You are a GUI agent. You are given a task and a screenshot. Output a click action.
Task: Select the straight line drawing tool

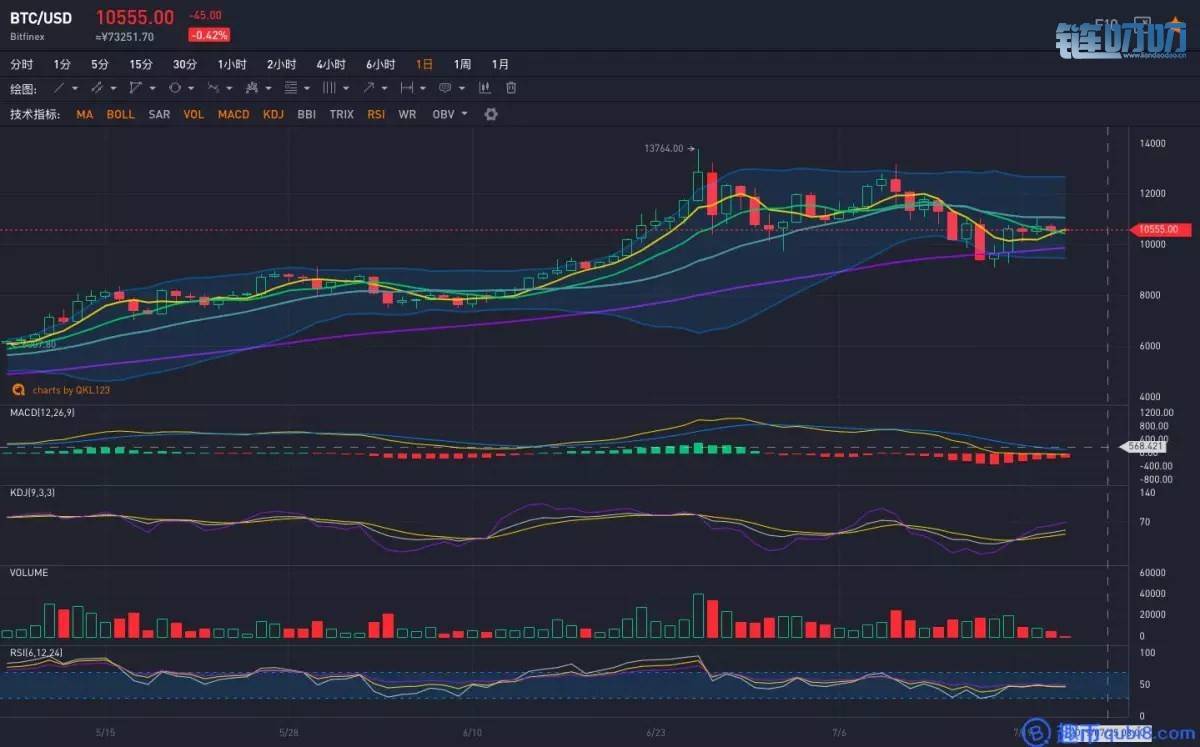[x=59, y=88]
